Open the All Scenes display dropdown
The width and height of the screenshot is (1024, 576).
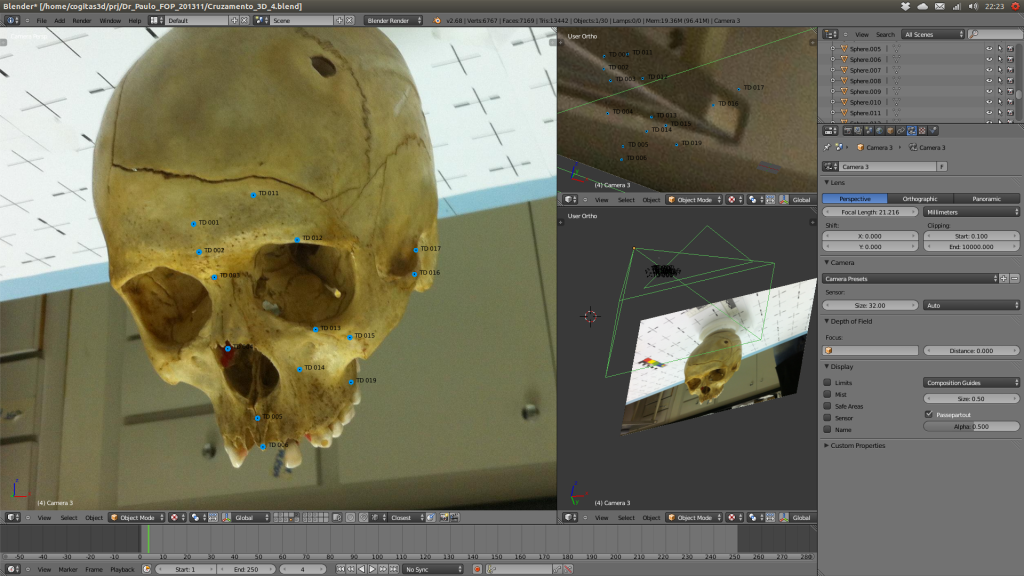pyautogui.click(x=931, y=34)
